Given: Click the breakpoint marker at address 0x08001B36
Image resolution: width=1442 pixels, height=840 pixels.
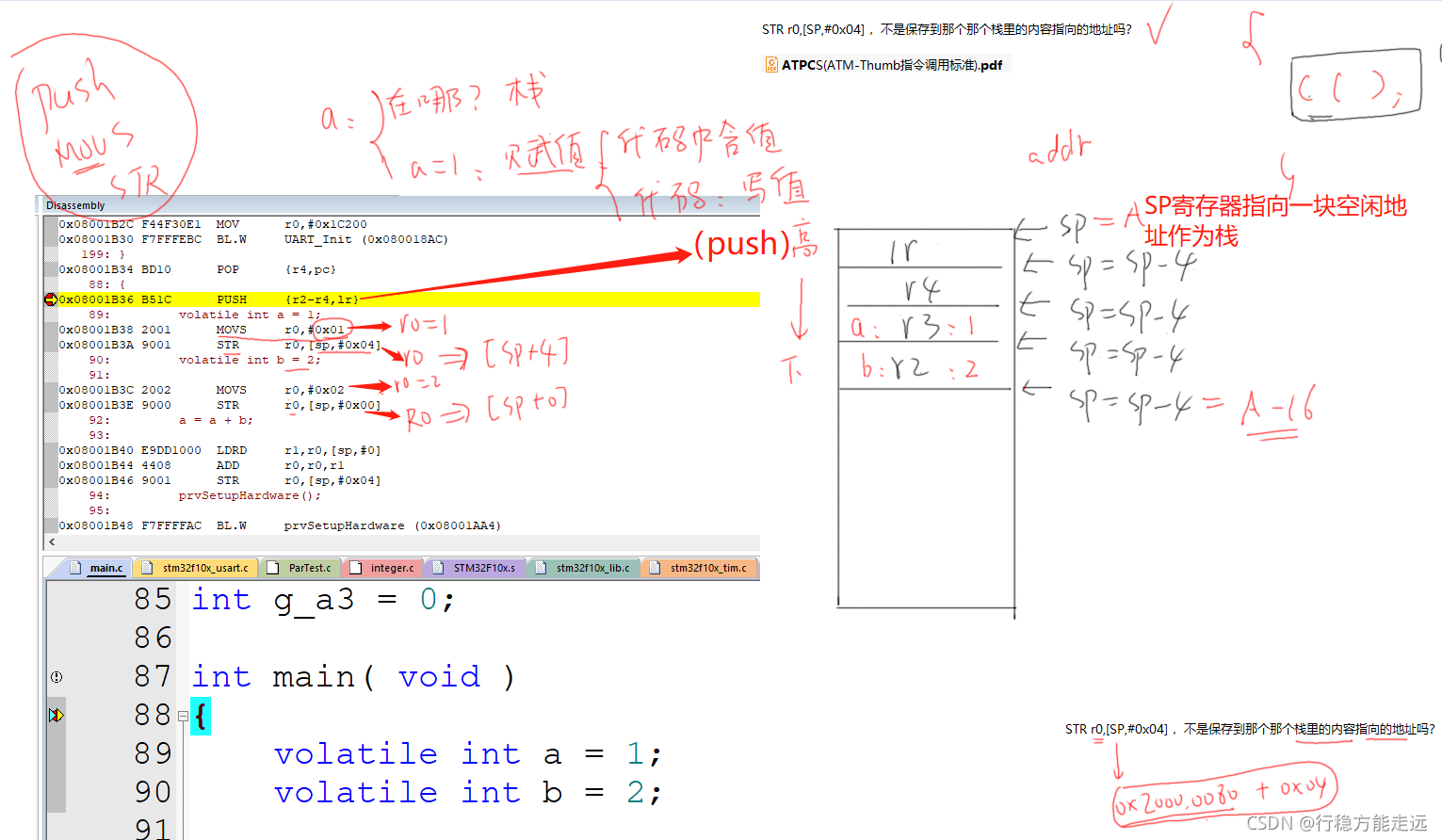Looking at the screenshot, I should 51,299.
